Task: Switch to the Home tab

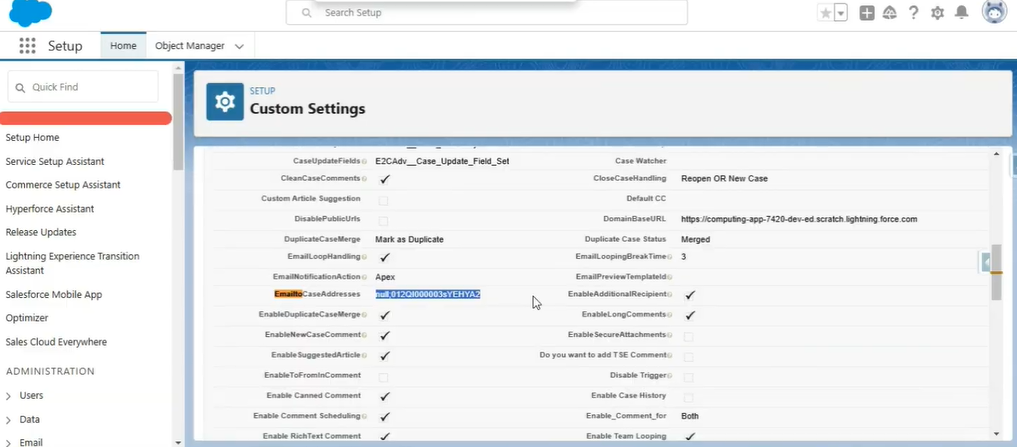Action: click(x=123, y=46)
